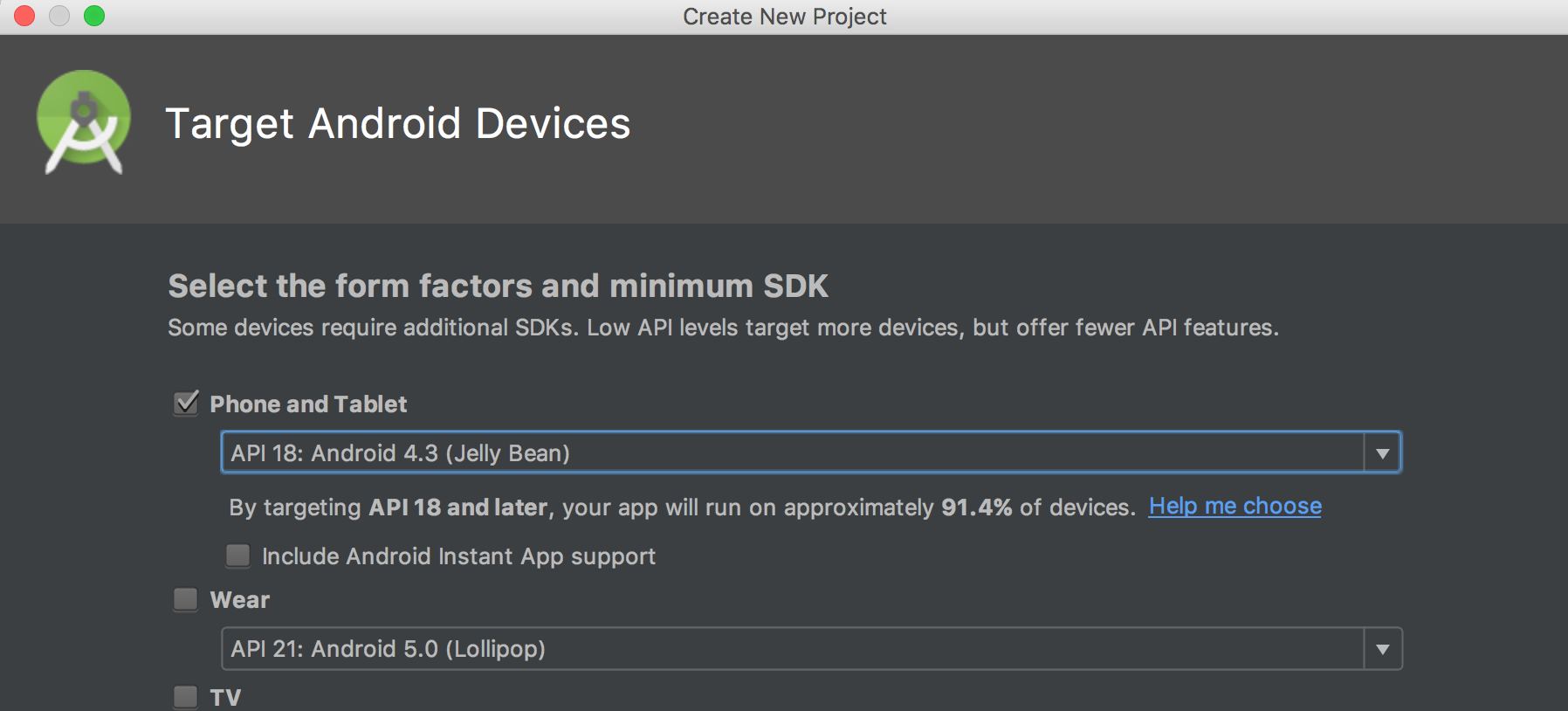1568x711 pixels.
Task: Open the Help me choose link
Action: (x=1234, y=507)
